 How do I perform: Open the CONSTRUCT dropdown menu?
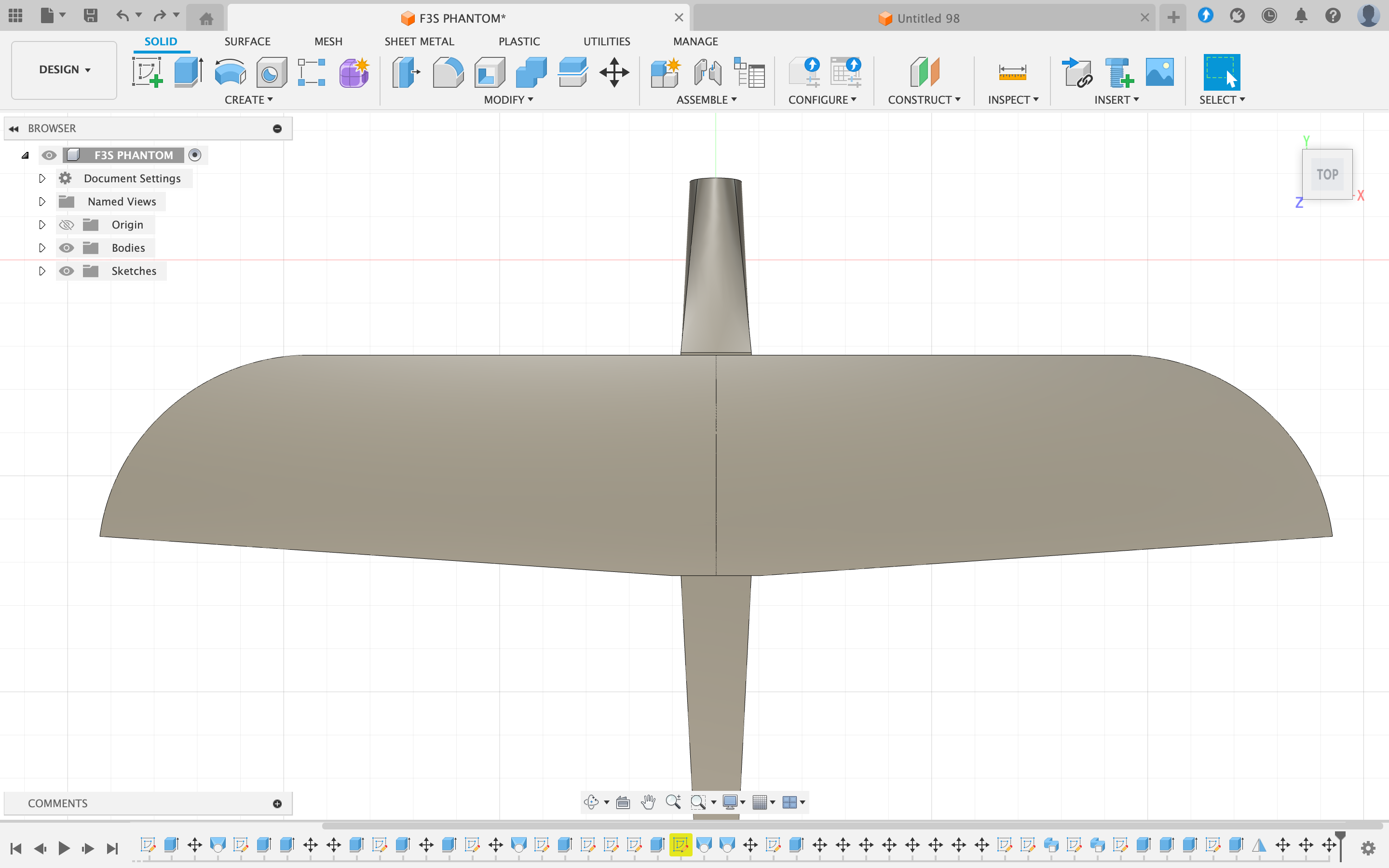(x=924, y=100)
